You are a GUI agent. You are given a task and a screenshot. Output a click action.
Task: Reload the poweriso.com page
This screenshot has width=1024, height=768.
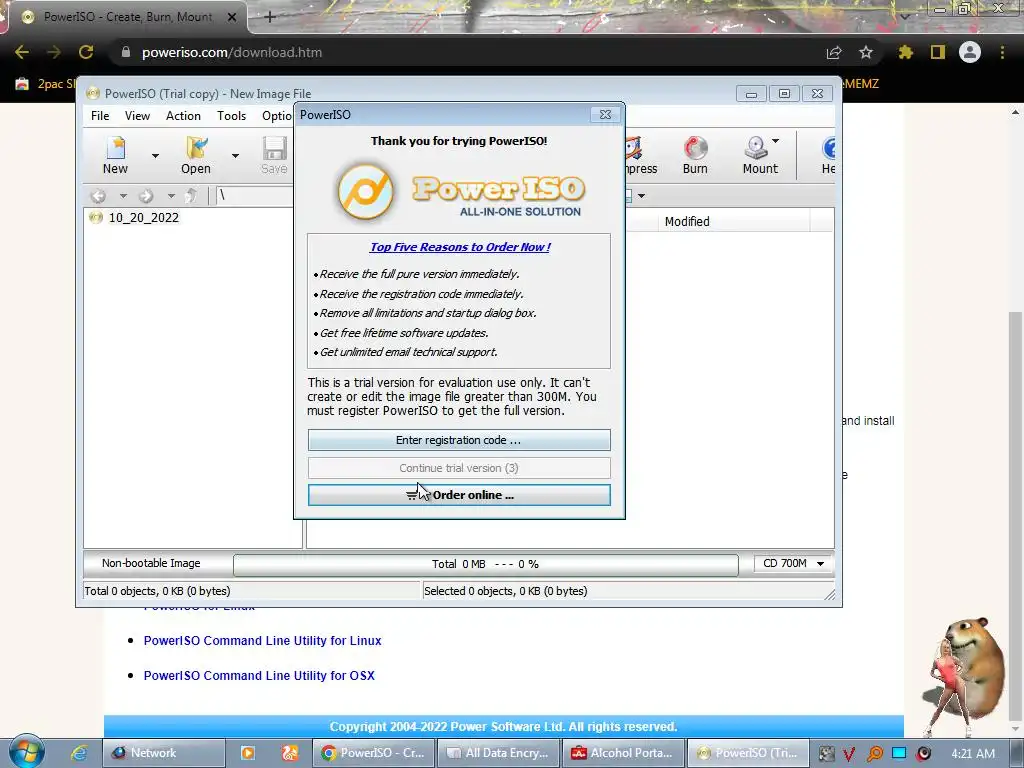86,52
